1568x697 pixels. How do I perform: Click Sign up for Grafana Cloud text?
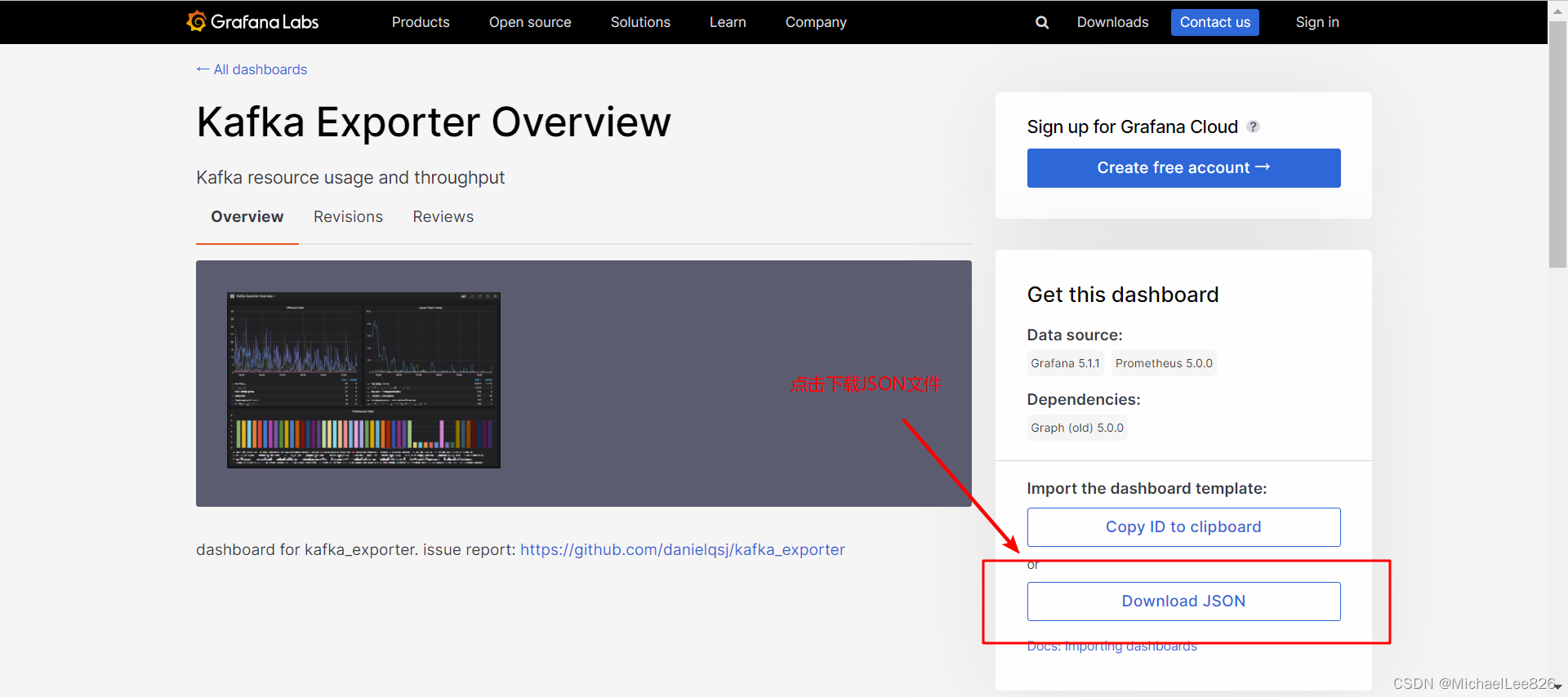pos(1133,127)
